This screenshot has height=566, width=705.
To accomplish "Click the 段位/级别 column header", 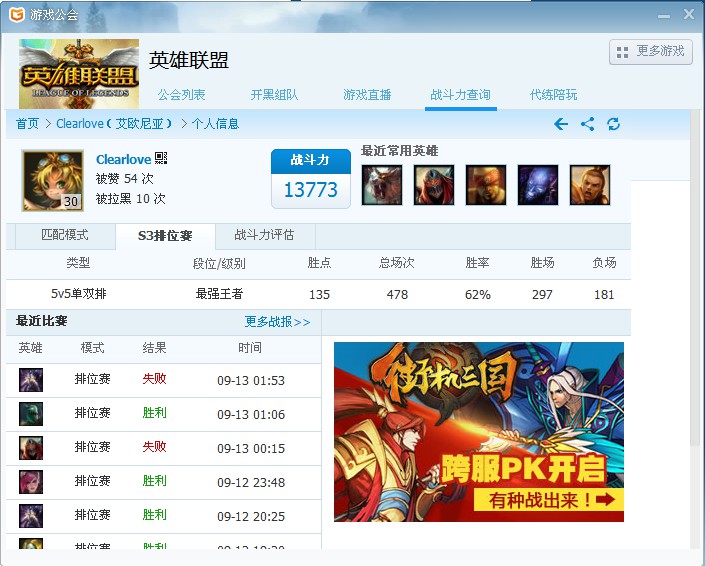I will point(219,263).
